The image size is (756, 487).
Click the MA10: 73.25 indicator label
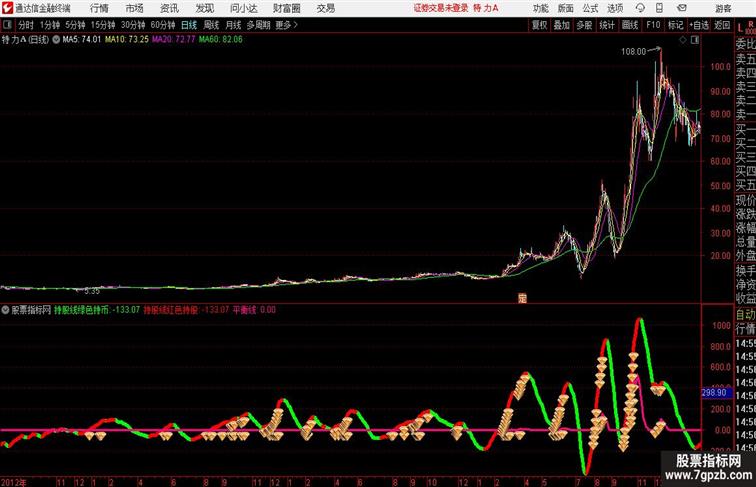point(127,40)
